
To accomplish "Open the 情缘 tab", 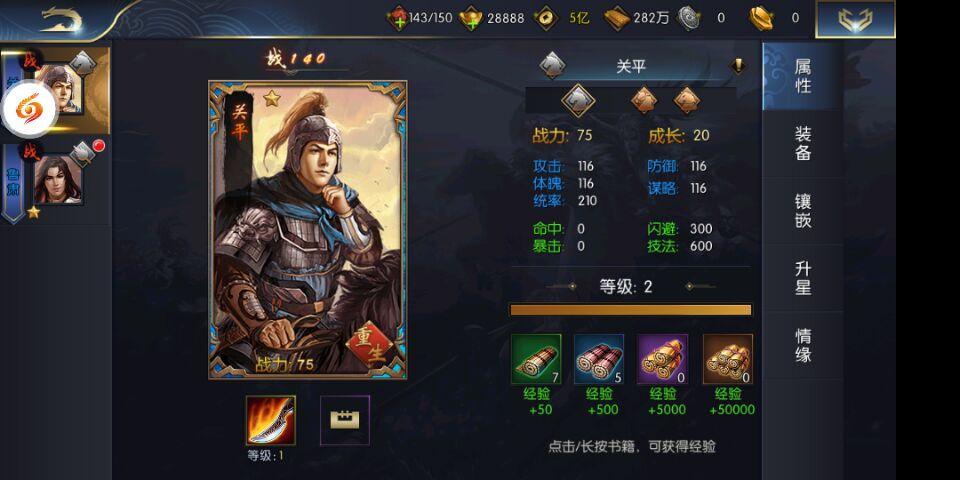I will (803, 345).
